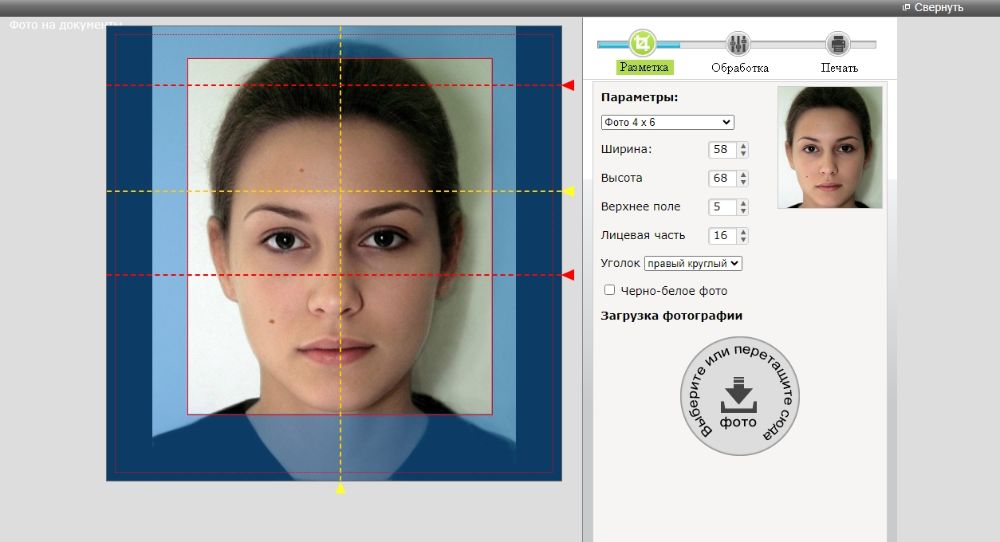1000x542 pixels.
Task: Click the Печать printer icon
Action: tap(838, 44)
